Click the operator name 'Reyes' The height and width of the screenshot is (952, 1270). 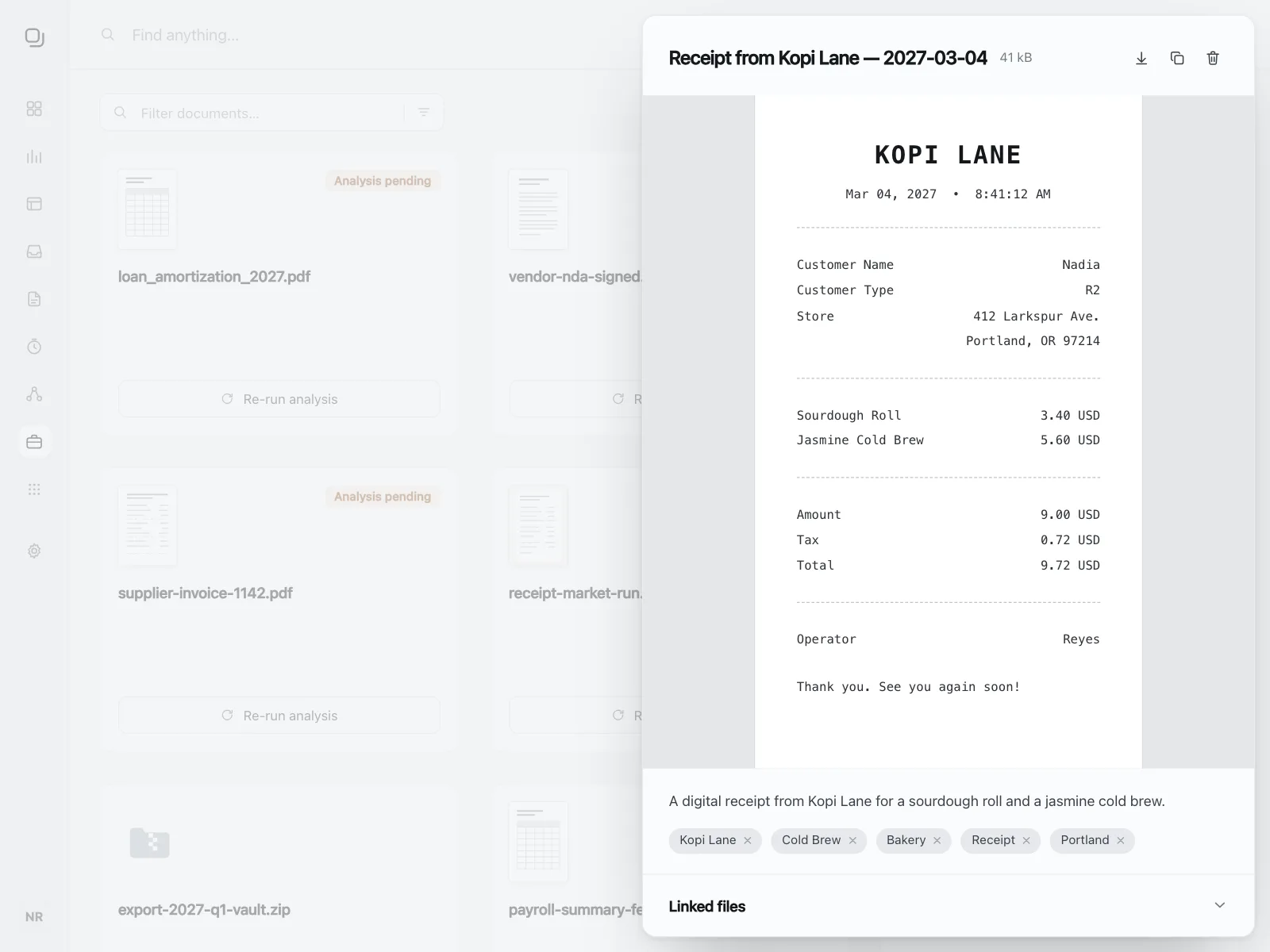pos(1081,639)
